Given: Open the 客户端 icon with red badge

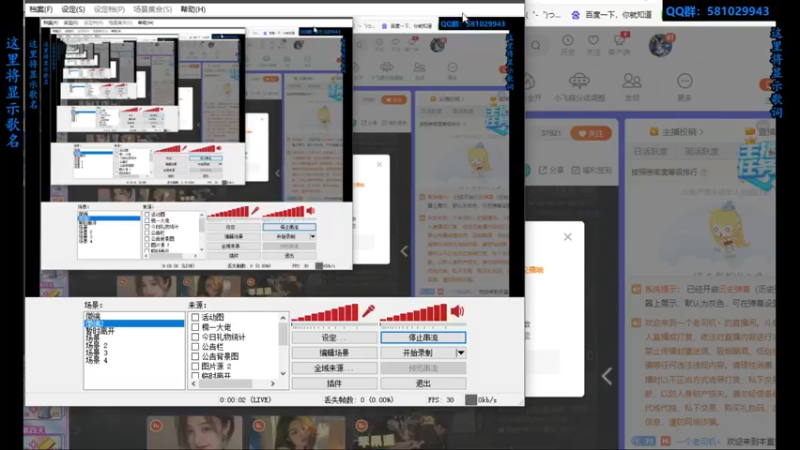Looking at the screenshot, I should pos(619,44).
